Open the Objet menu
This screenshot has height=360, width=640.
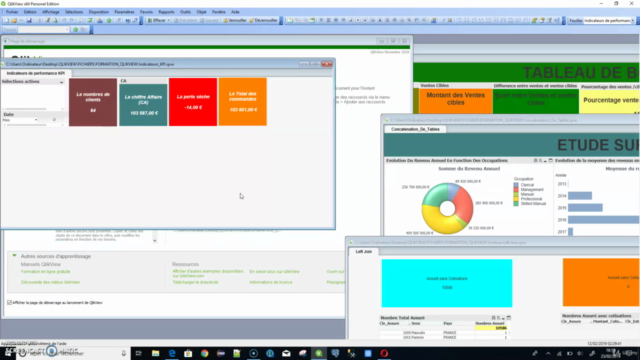click(x=202, y=12)
